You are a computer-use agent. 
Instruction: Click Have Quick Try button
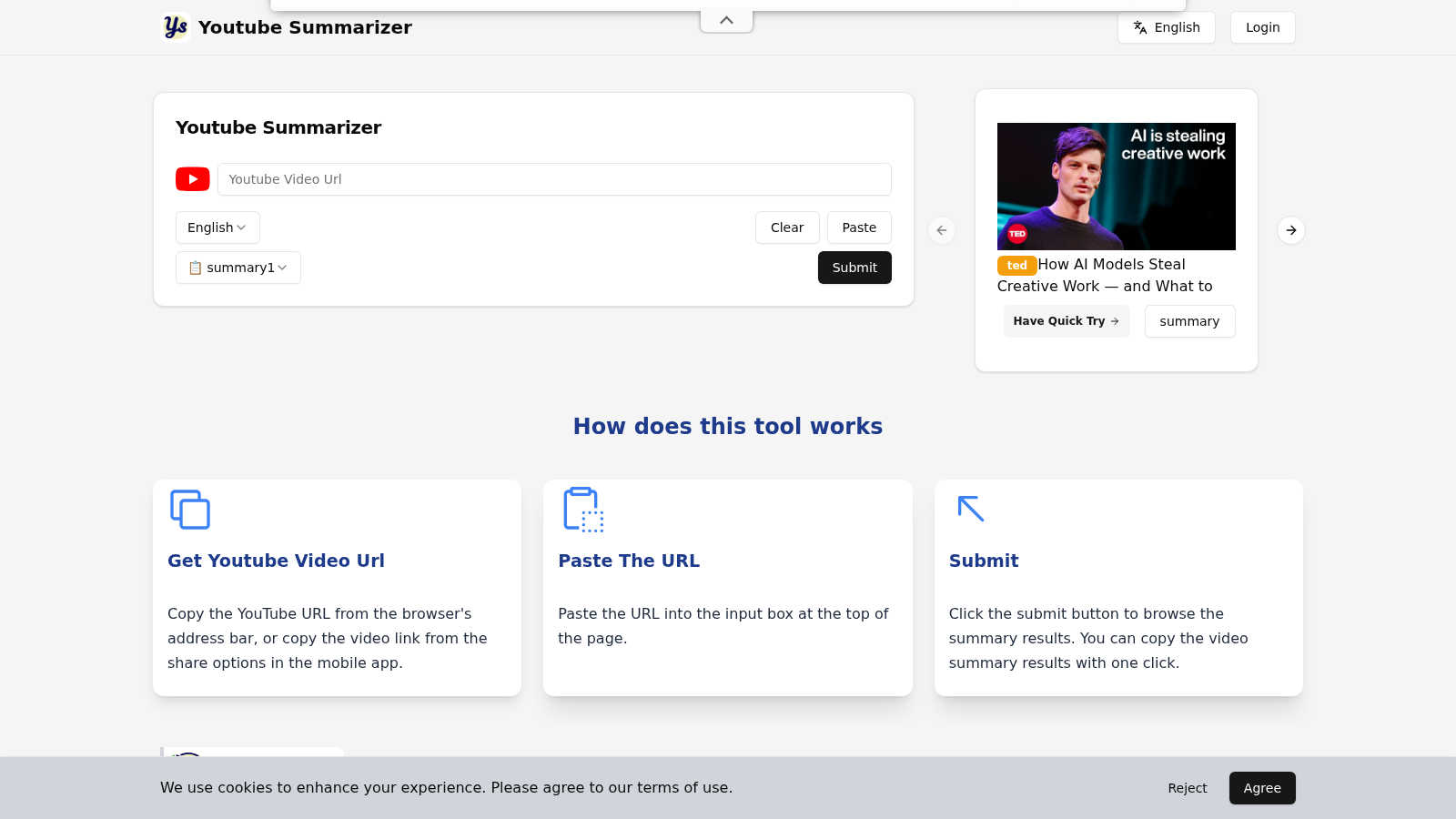click(1067, 321)
